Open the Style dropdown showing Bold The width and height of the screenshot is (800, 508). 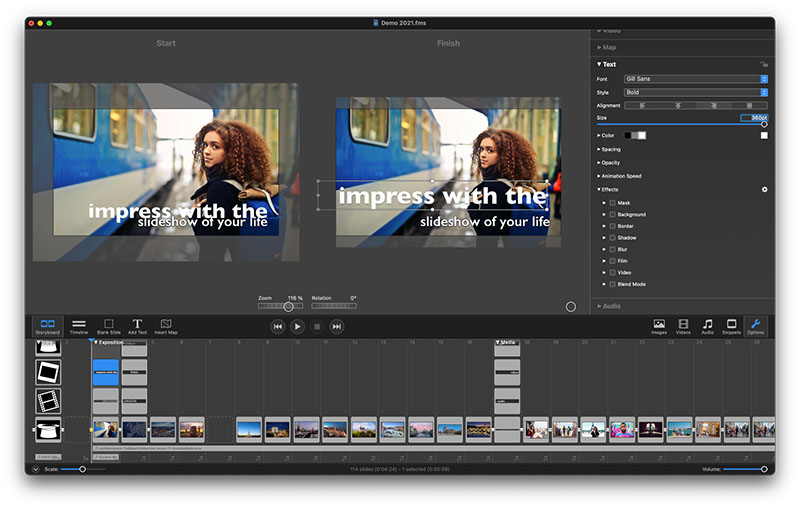pyautogui.click(x=695, y=92)
